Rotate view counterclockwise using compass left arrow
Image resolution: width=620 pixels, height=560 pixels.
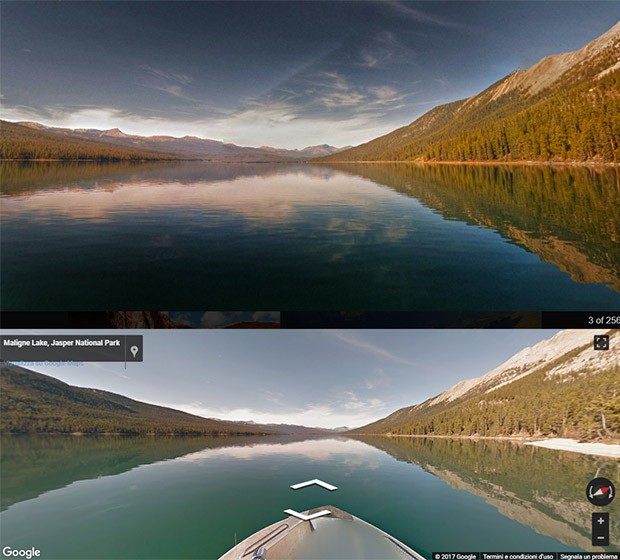591,493
